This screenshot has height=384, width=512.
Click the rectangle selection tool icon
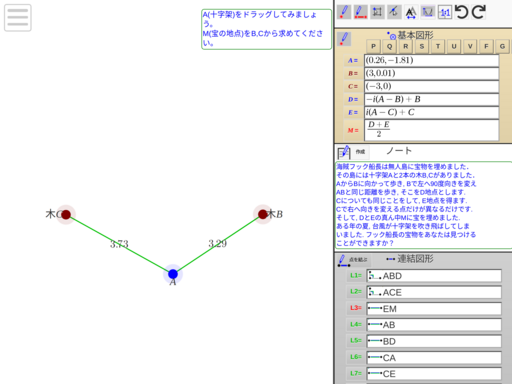coord(377,12)
